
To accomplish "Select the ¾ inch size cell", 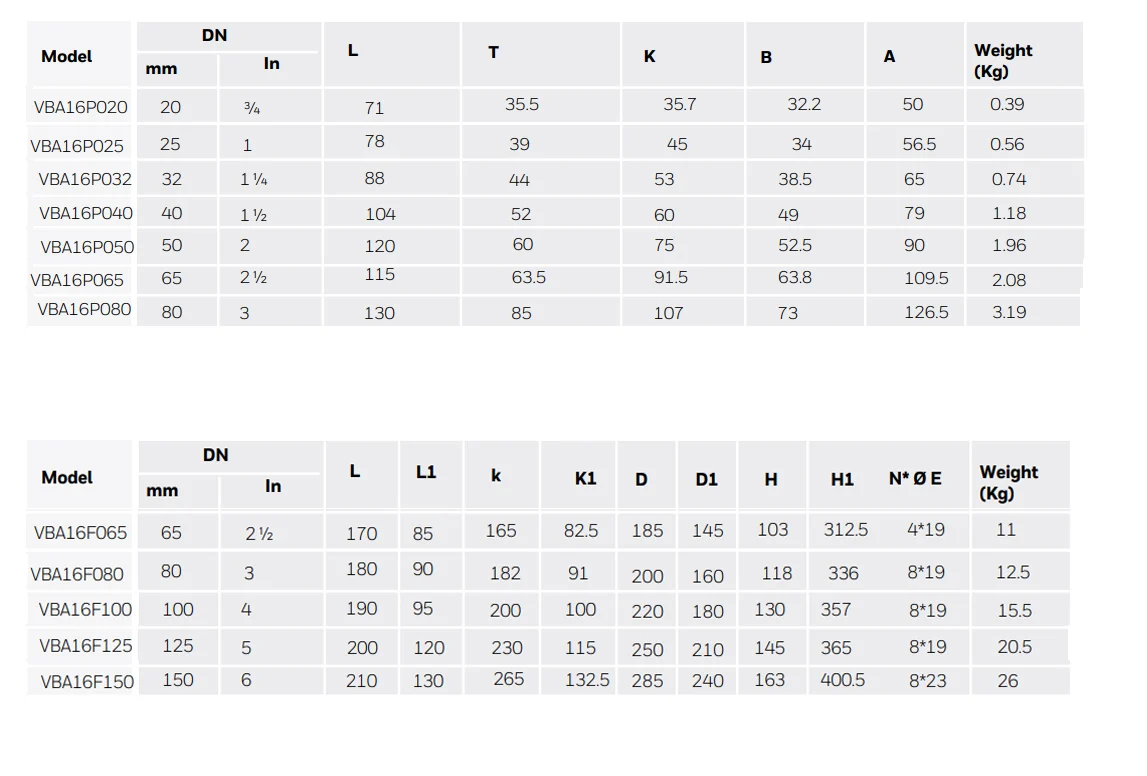I will [x=252, y=108].
